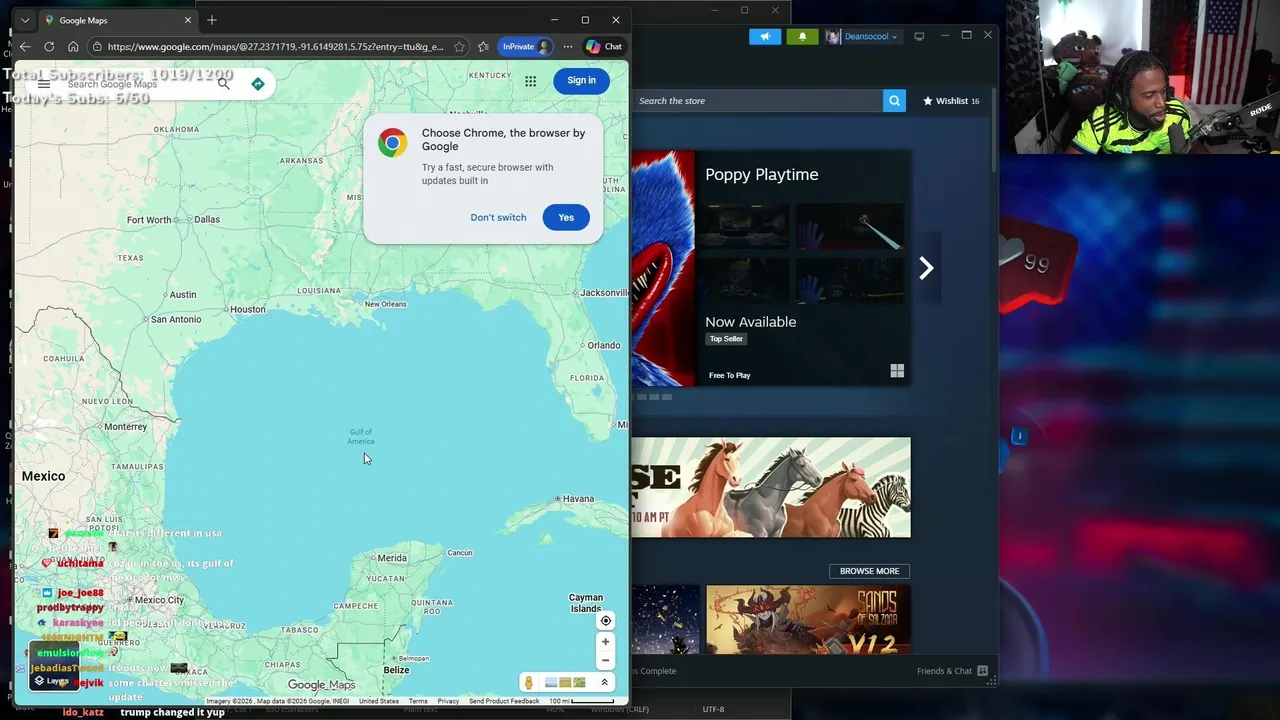The image size is (1280, 720).
Task: Click the Belize label on the map
Action: [396, 670]
